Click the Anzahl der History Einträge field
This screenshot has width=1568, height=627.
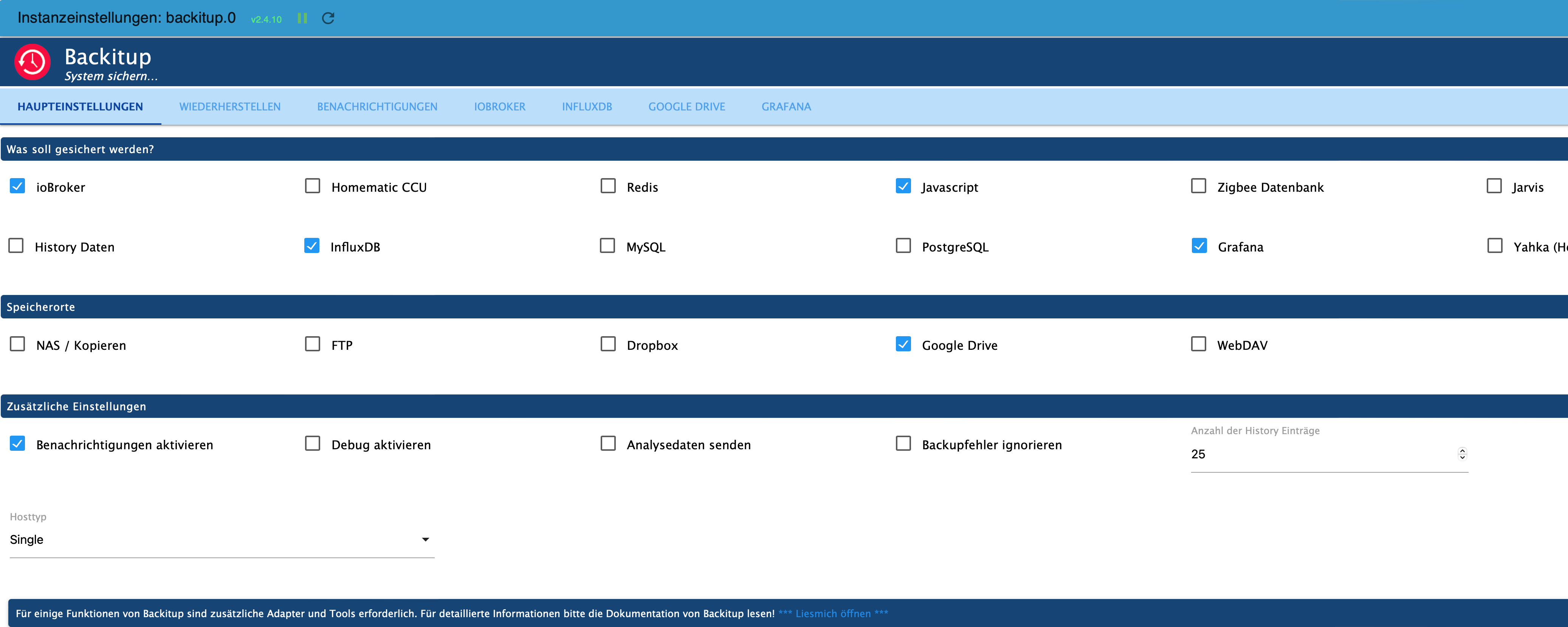1329,454
